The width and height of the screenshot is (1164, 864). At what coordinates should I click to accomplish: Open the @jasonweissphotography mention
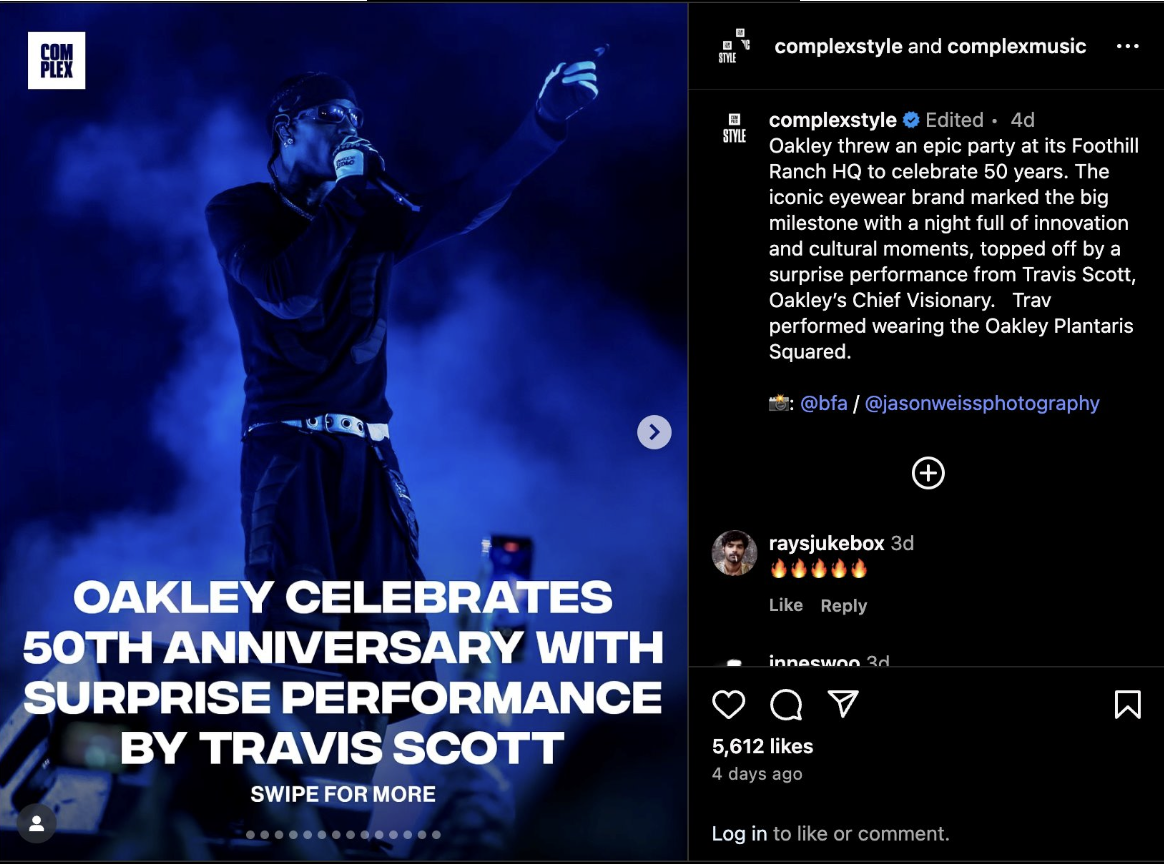click(x=981, y=403)
